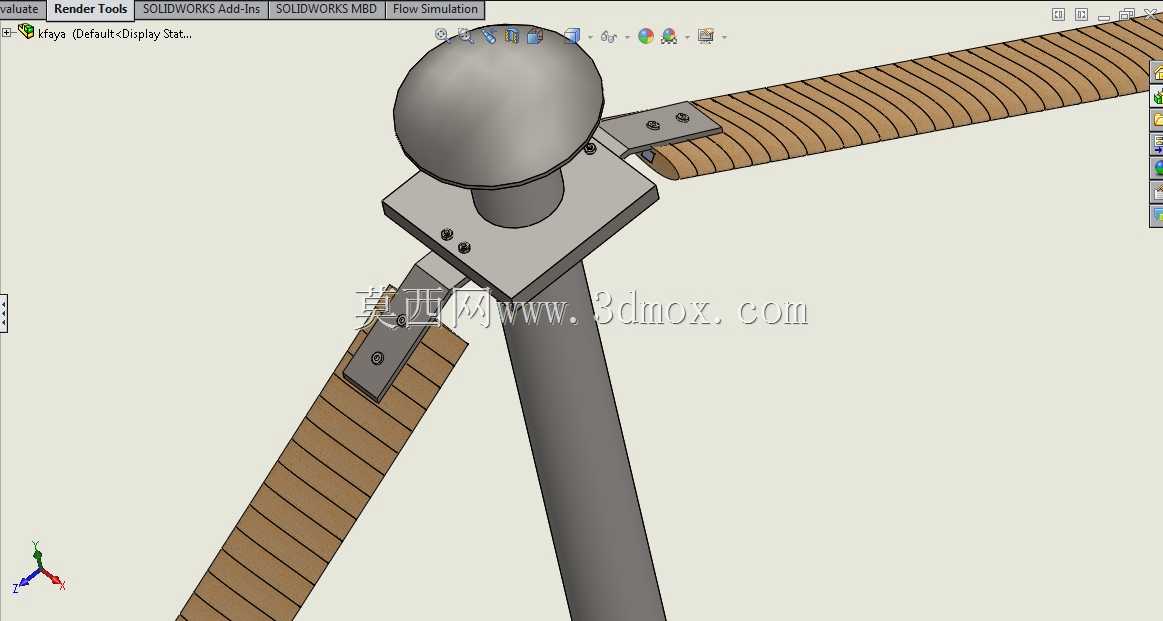Click the Display Style cube icon
1163x621 pixels.
click(x=572, y=36)
